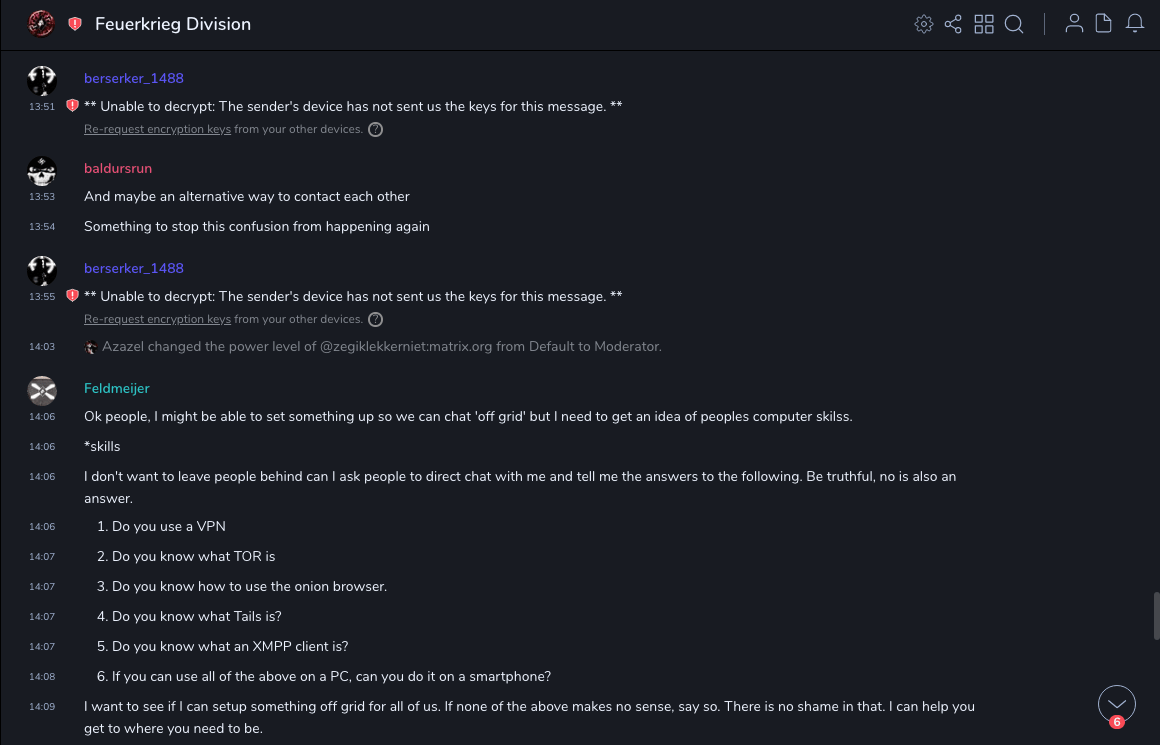Open the integrations grid icon

984,24
